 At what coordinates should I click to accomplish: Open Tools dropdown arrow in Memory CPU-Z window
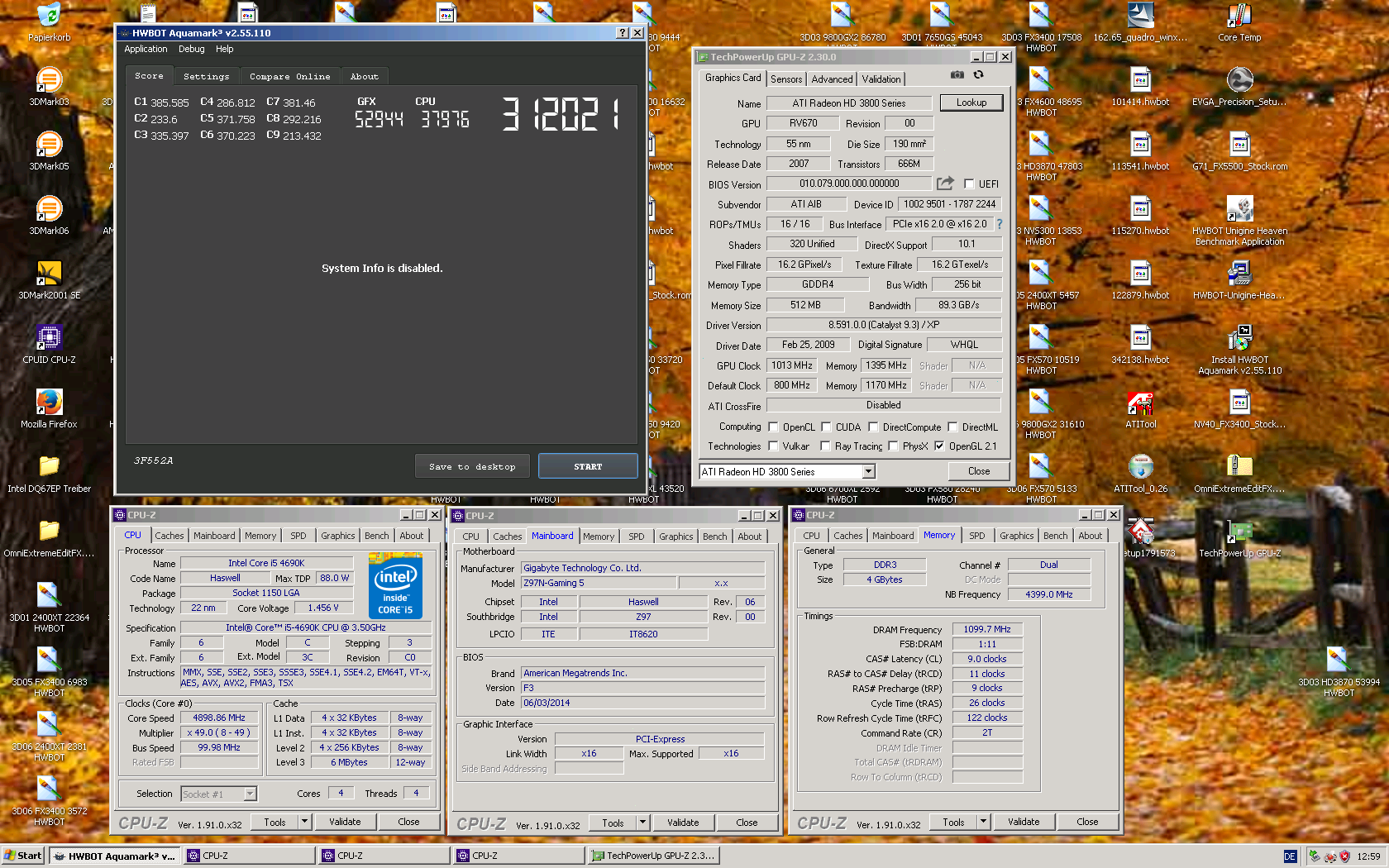[983, 822]
